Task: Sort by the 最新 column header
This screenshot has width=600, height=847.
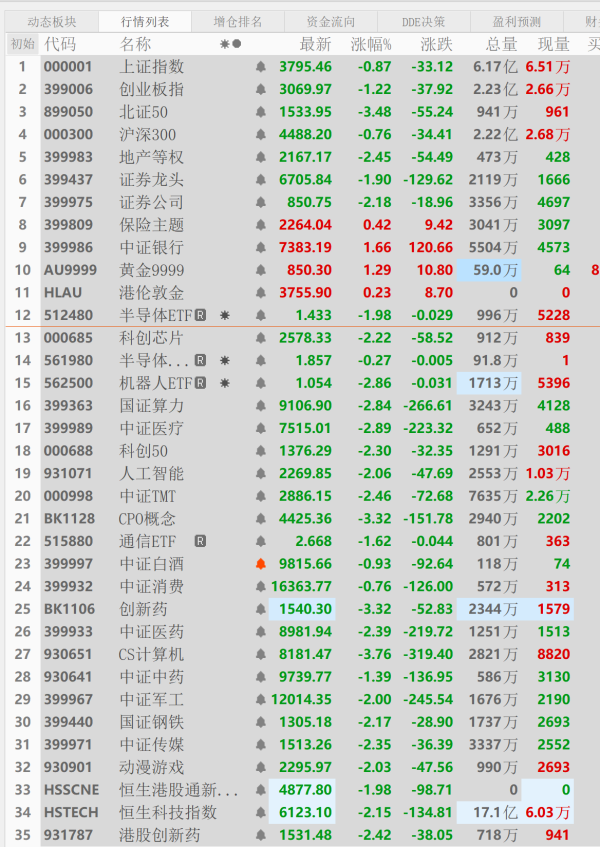Action: coord(315,44)
